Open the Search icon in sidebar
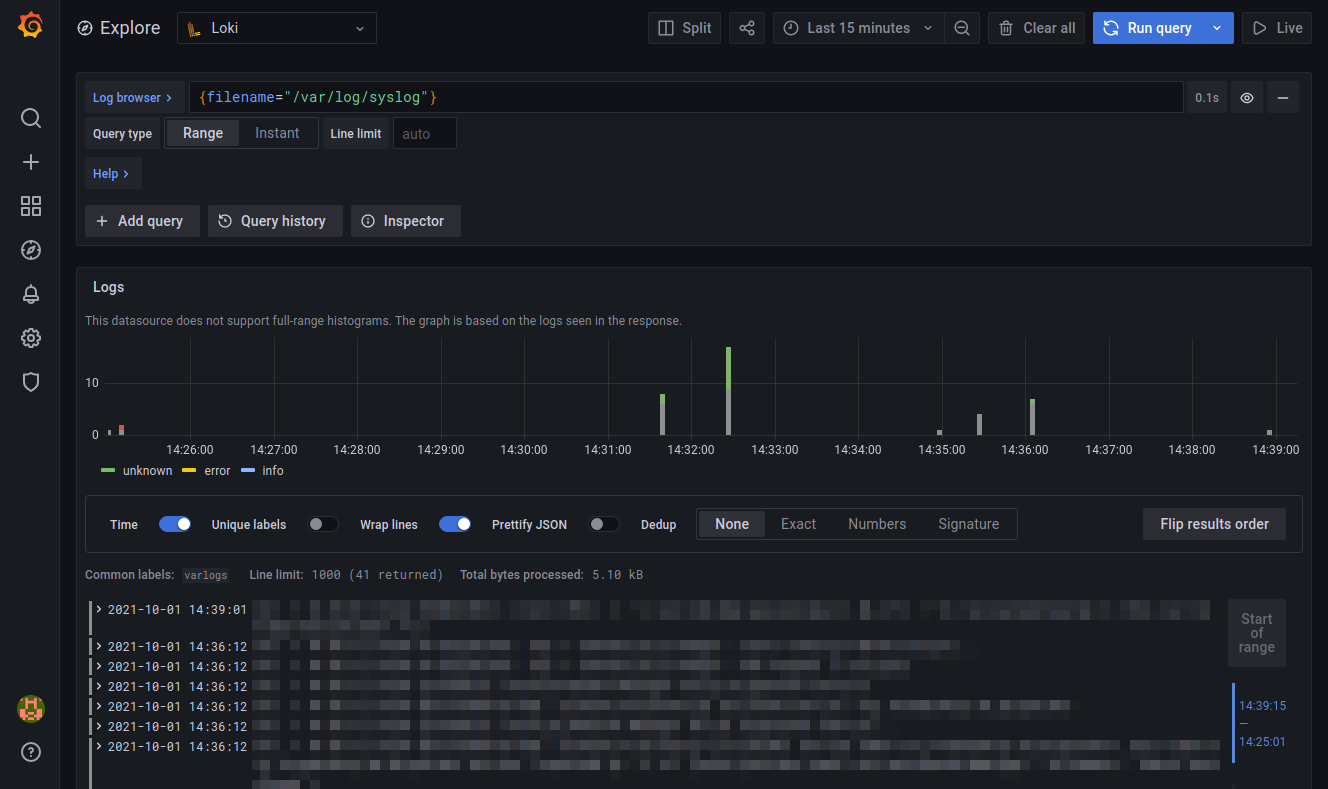The image size is (1328, 789). point(31,118)
